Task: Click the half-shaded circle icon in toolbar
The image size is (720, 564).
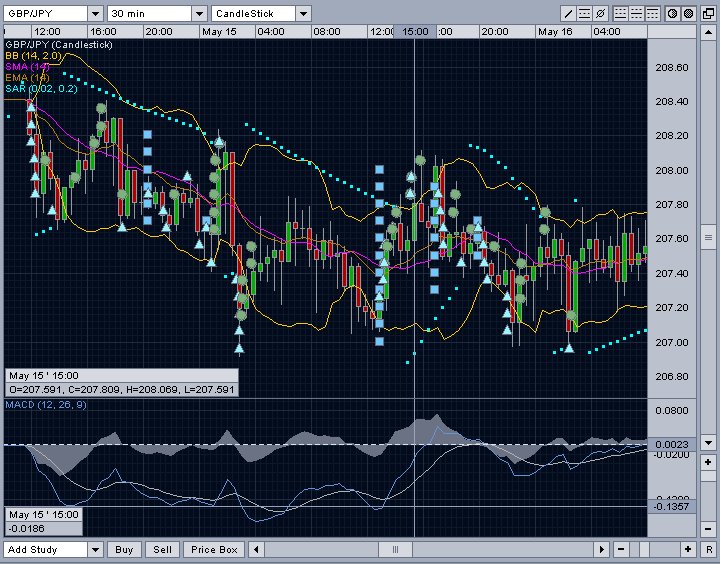Action: point(673,14)
